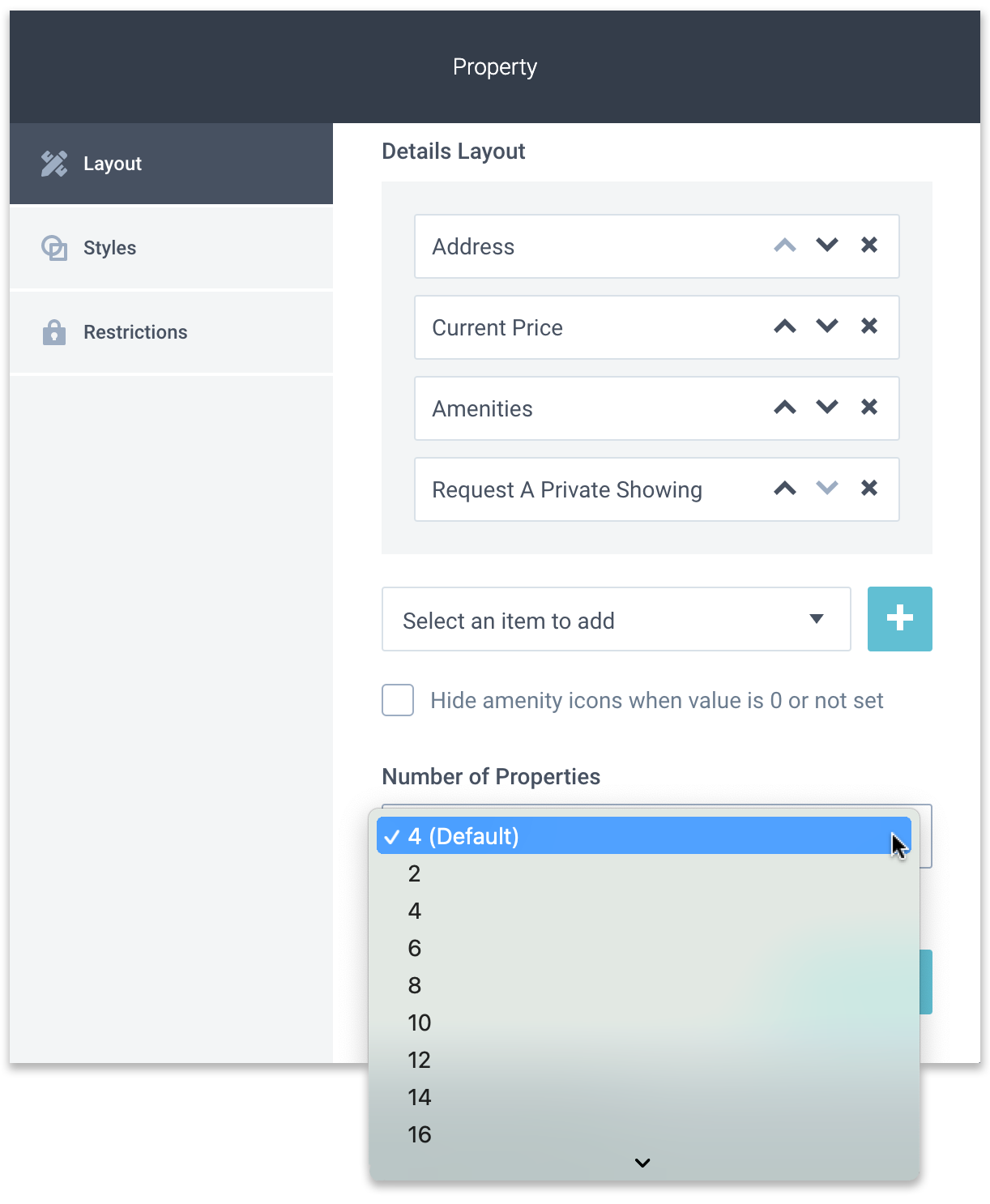Move Request A Private Showing up
The width and height of the screenshot is (990, 1204).
(784, 489)
